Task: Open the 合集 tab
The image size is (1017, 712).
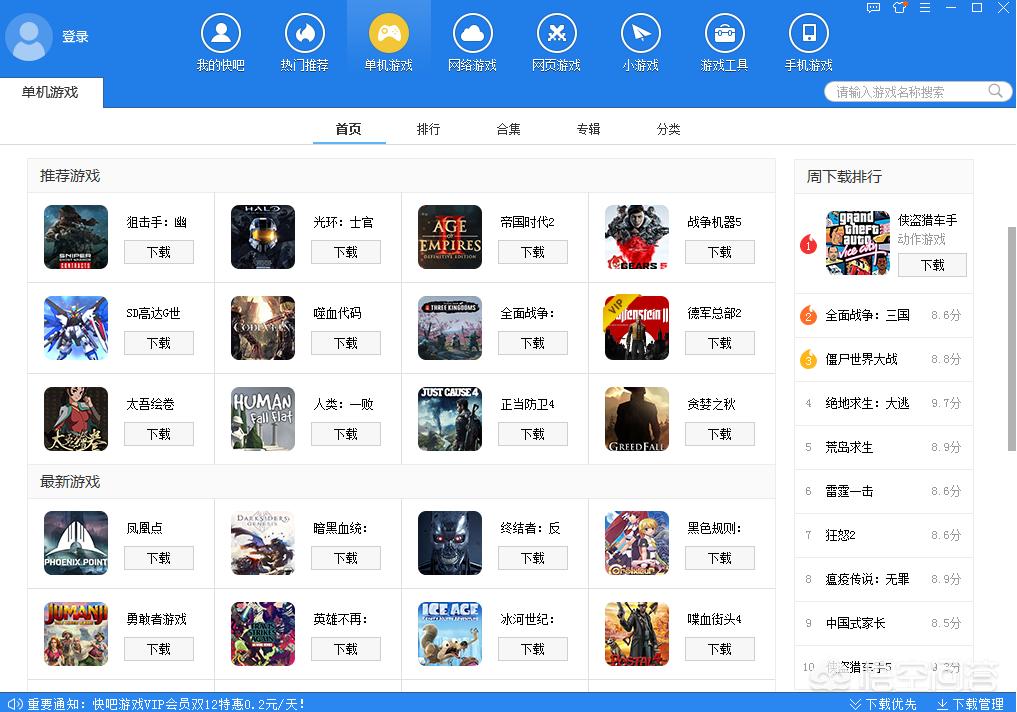Action: point(508,129)
